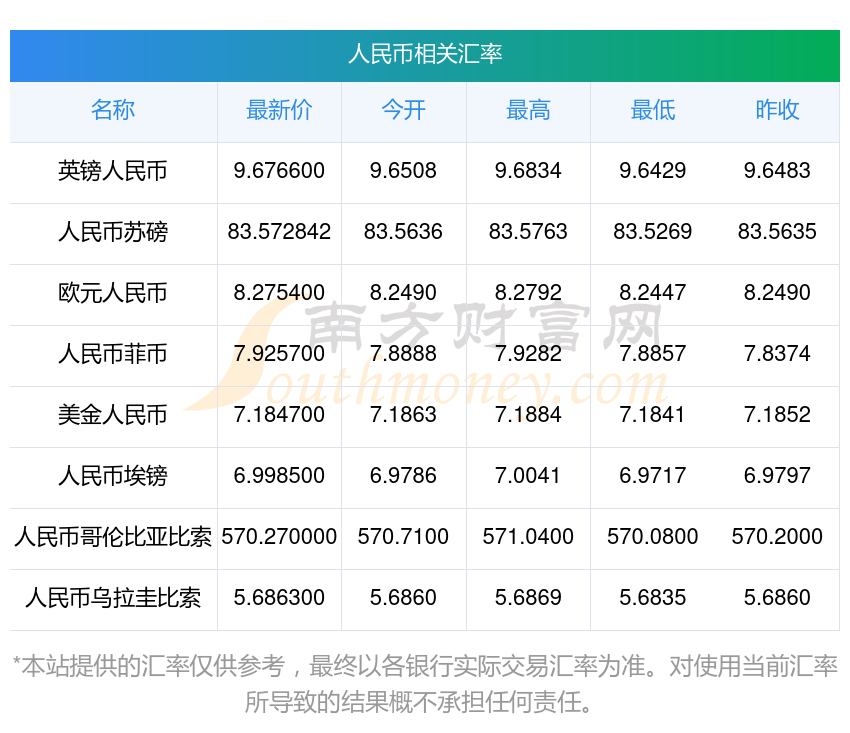Select latest price 8.275400
The image size is (850, 733).
point(279,293)
